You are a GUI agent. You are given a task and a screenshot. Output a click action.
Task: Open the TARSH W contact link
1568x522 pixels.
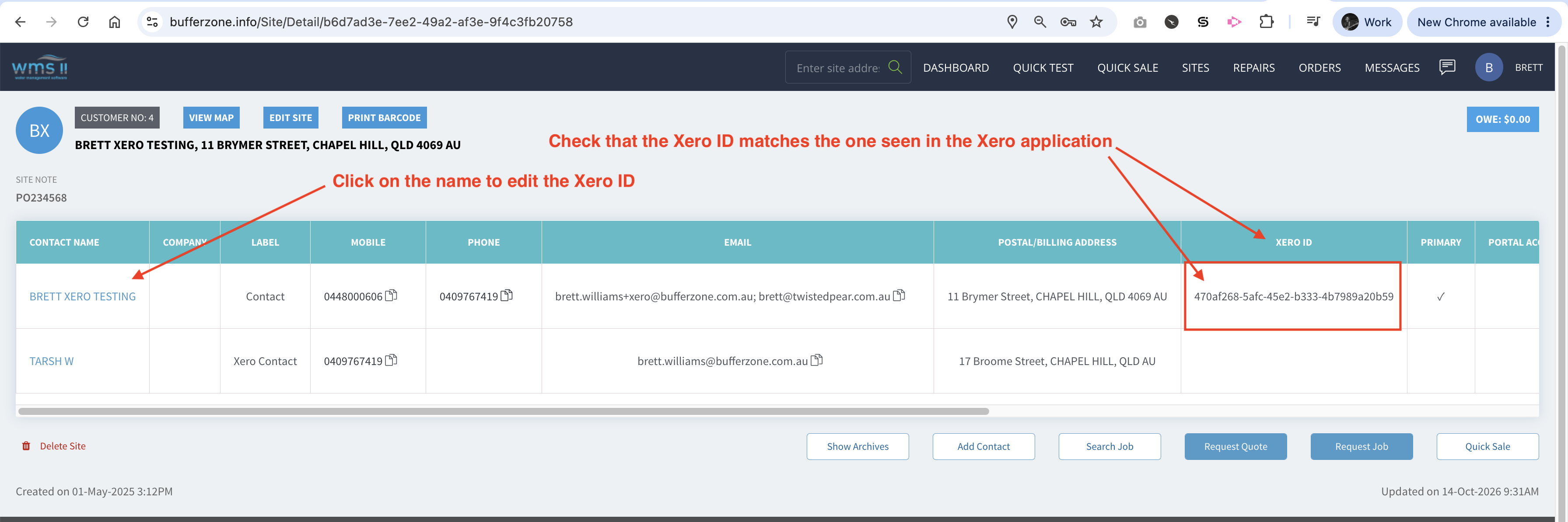(x=52, y=361)
